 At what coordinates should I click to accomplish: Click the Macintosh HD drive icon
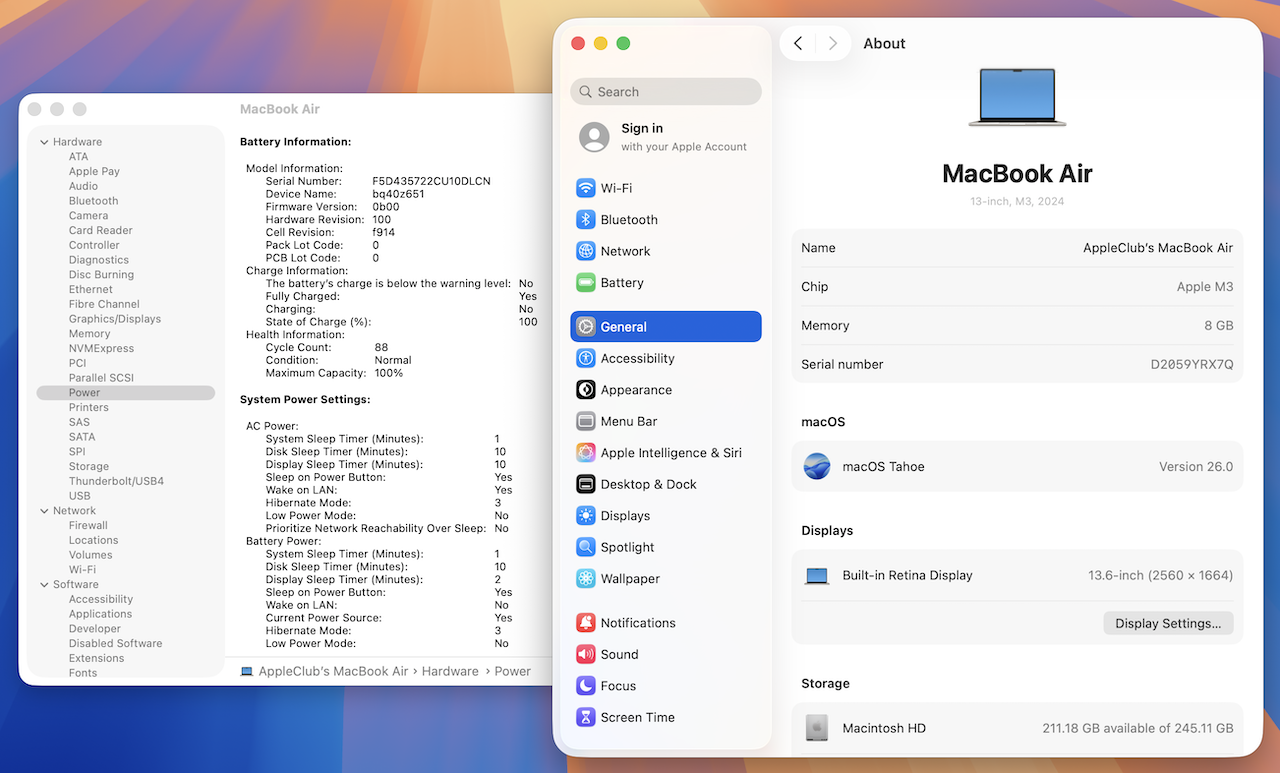[817, 728]
